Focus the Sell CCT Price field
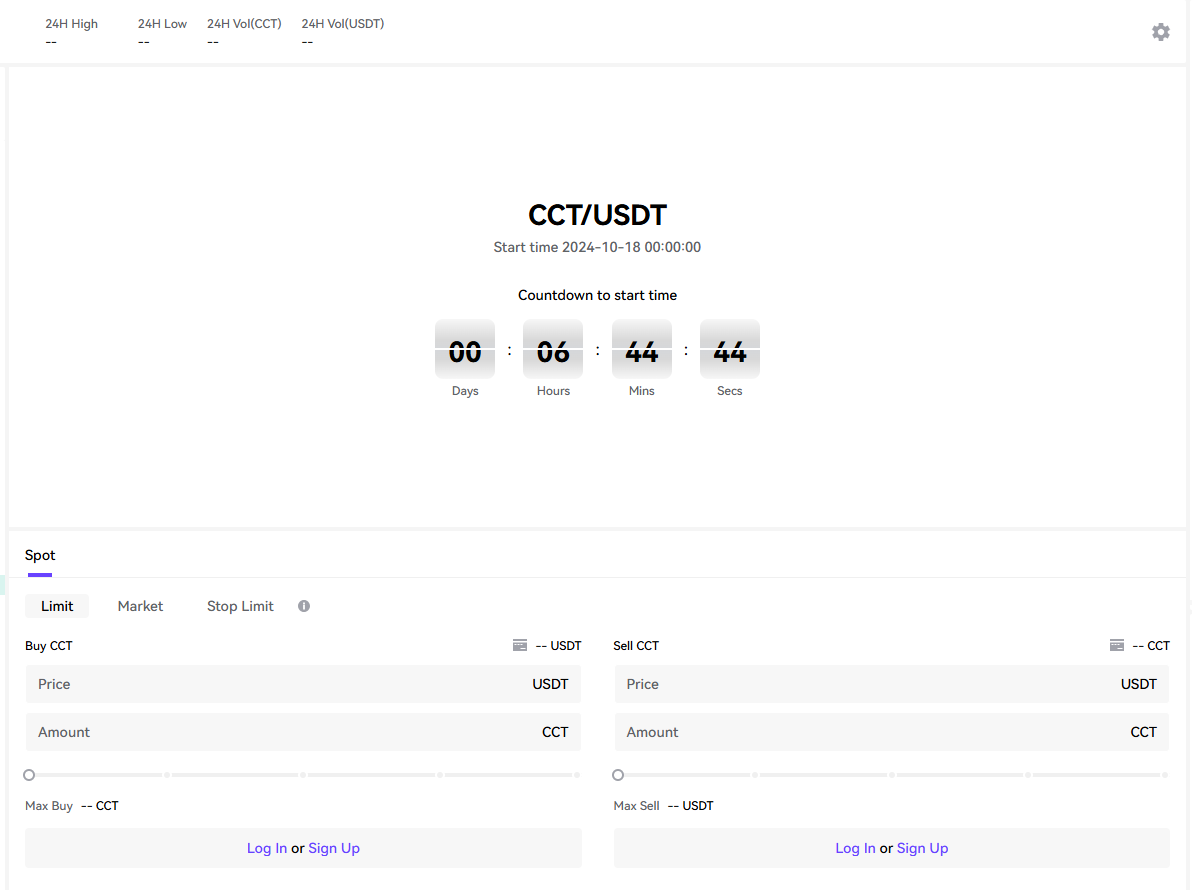Viewport: 1192px width, 890px height. click(892, 684)
